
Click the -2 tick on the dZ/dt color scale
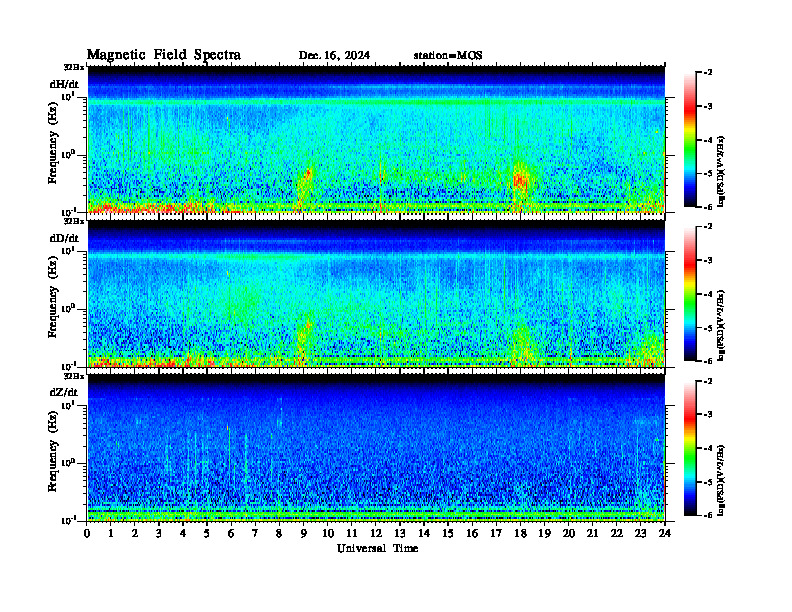click(x=708, y=381)
